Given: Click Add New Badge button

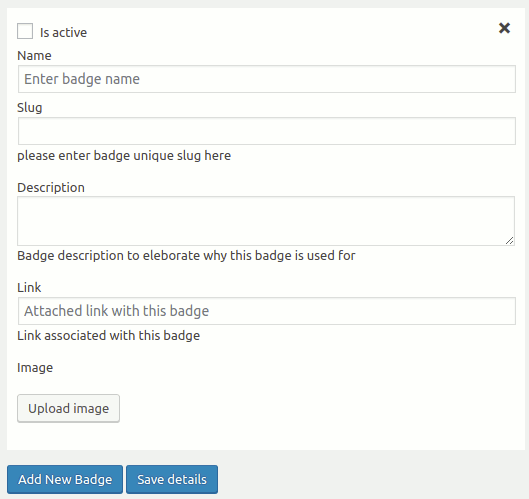Looking at the screenshot, I should click(x=65, y=479).
